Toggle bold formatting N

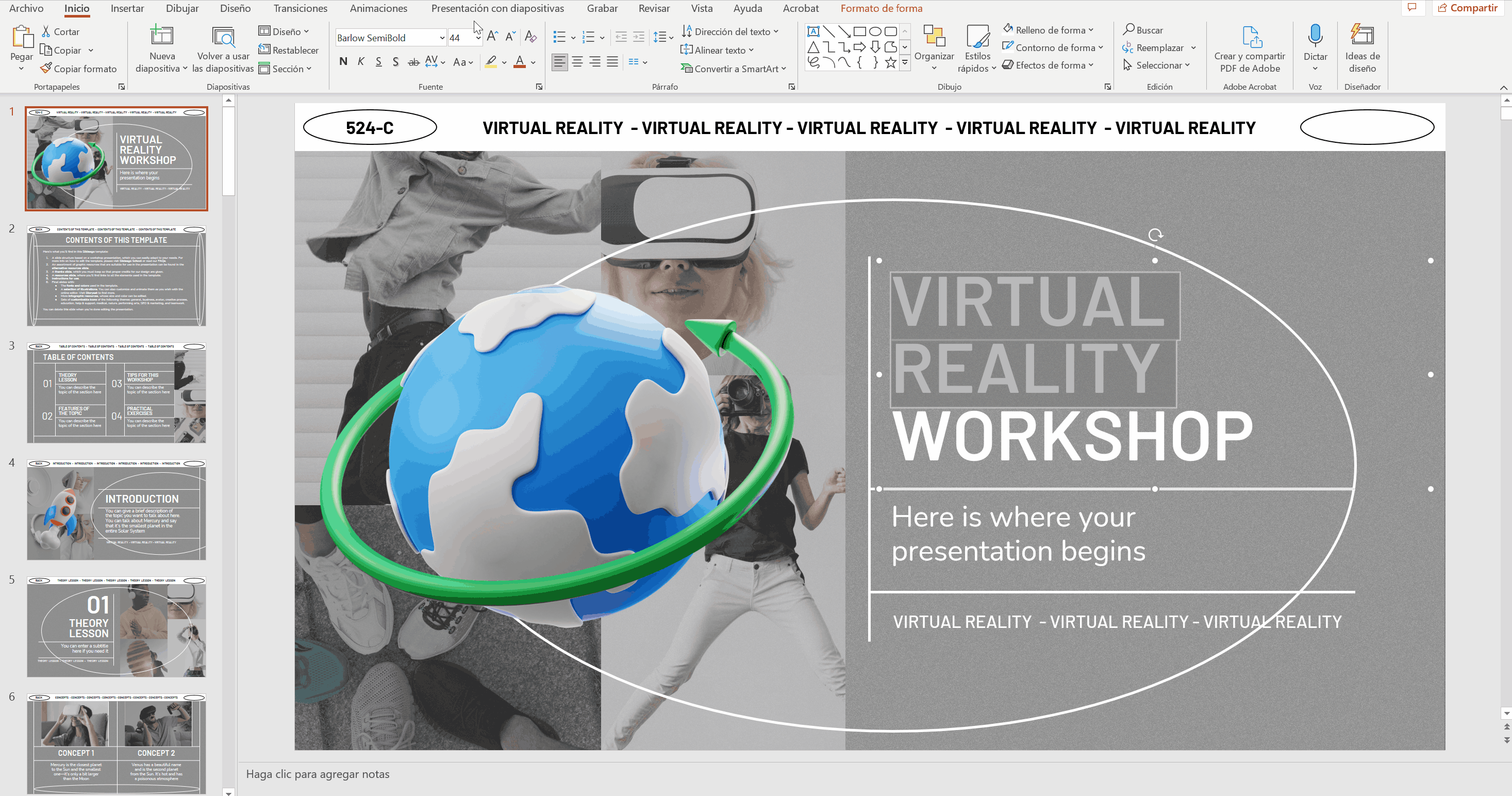tap(343, 62)
